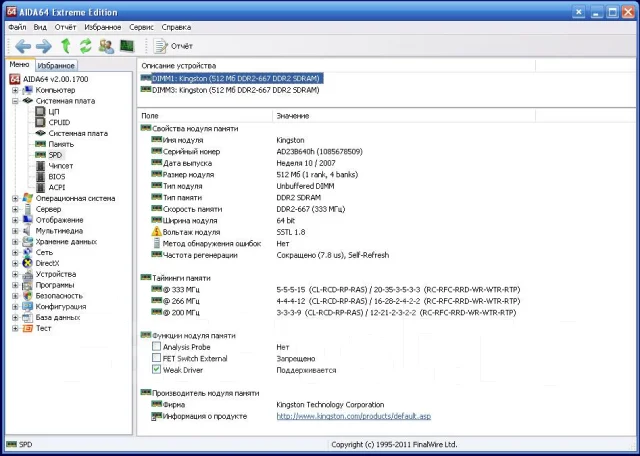This screenshot has width=640, height=456.
Task: Click the Описание устройства column header
Action: [336, 65]
